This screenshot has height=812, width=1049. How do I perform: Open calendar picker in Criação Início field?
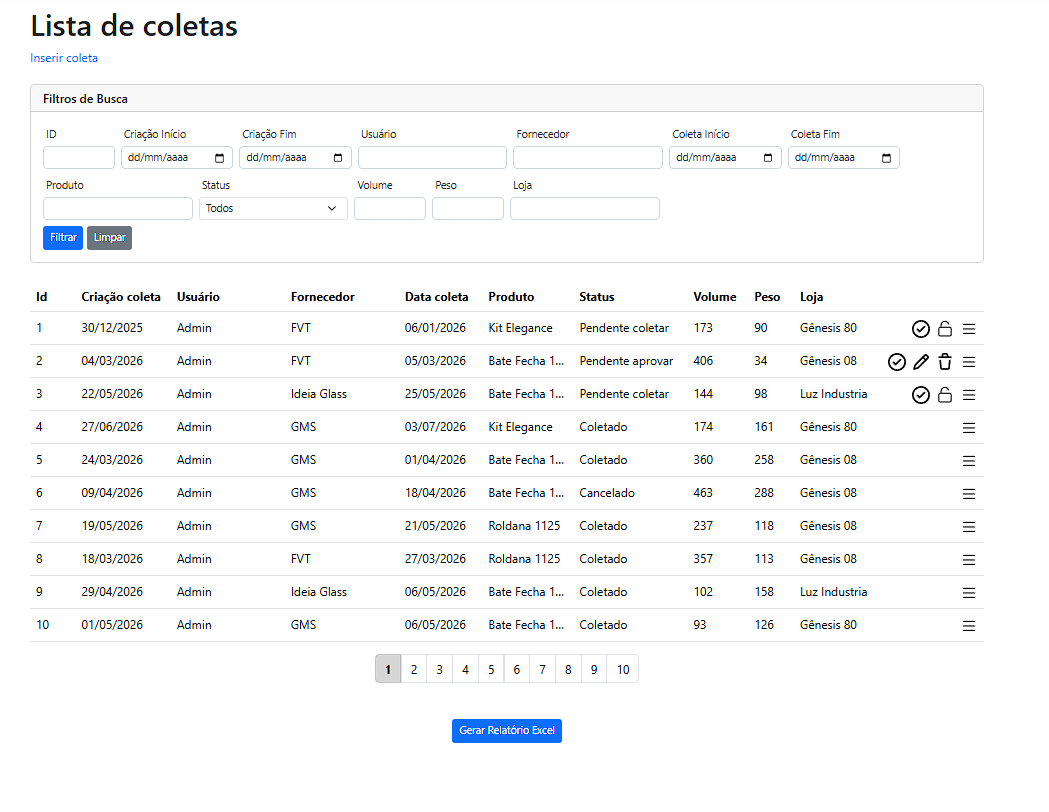point(219,158)
